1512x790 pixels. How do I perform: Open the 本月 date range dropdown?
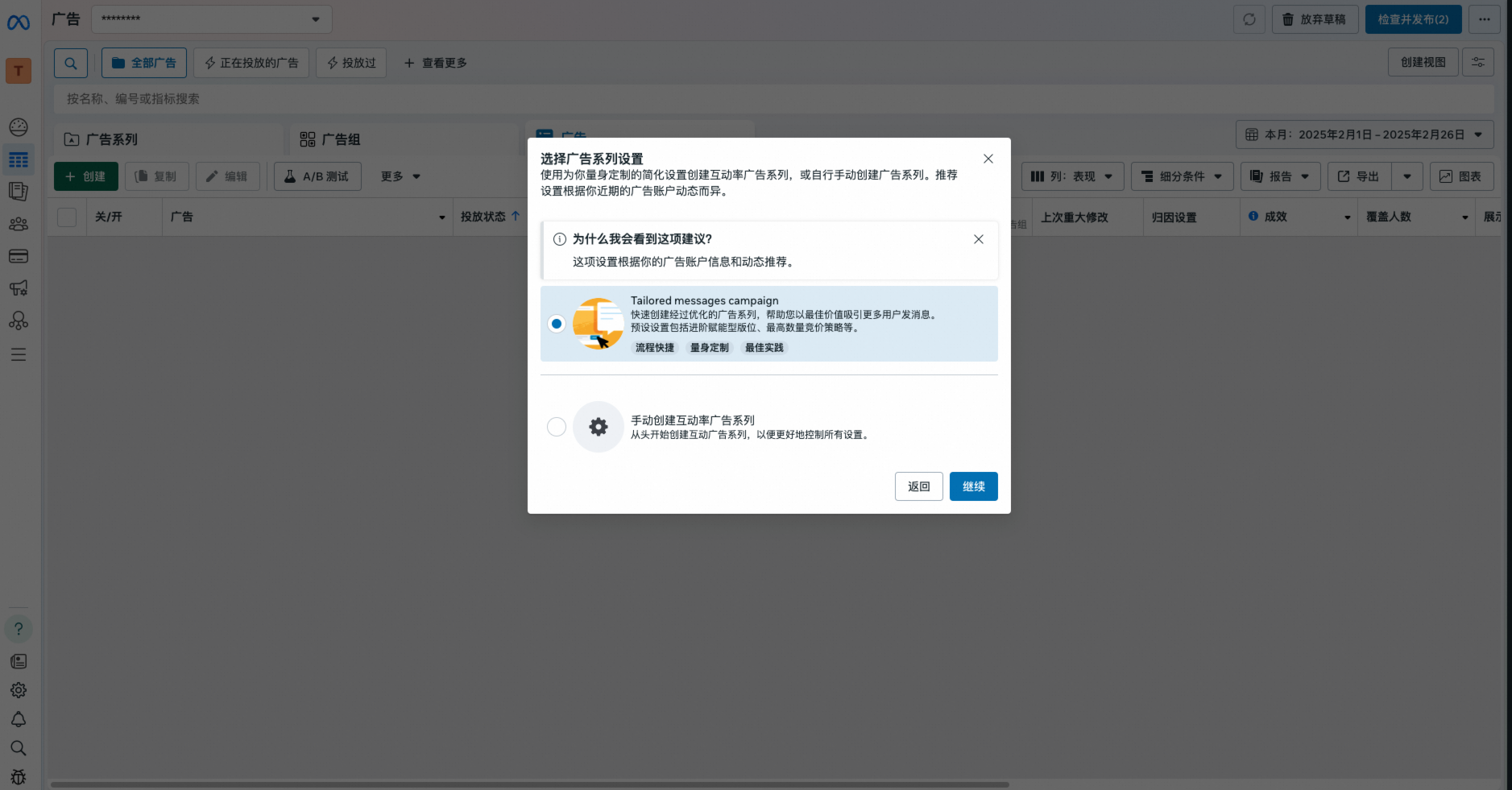click(1365, 134)
